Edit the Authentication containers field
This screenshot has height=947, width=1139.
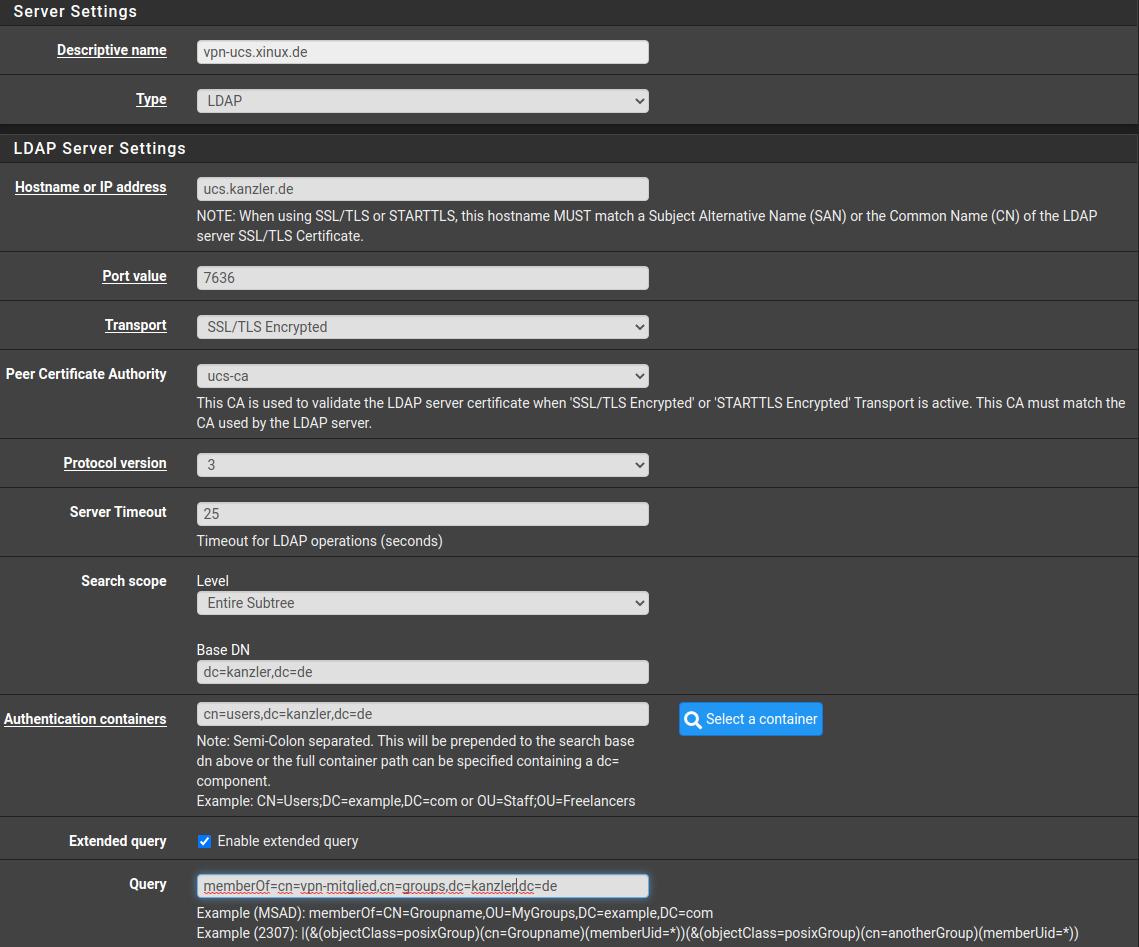422,714
